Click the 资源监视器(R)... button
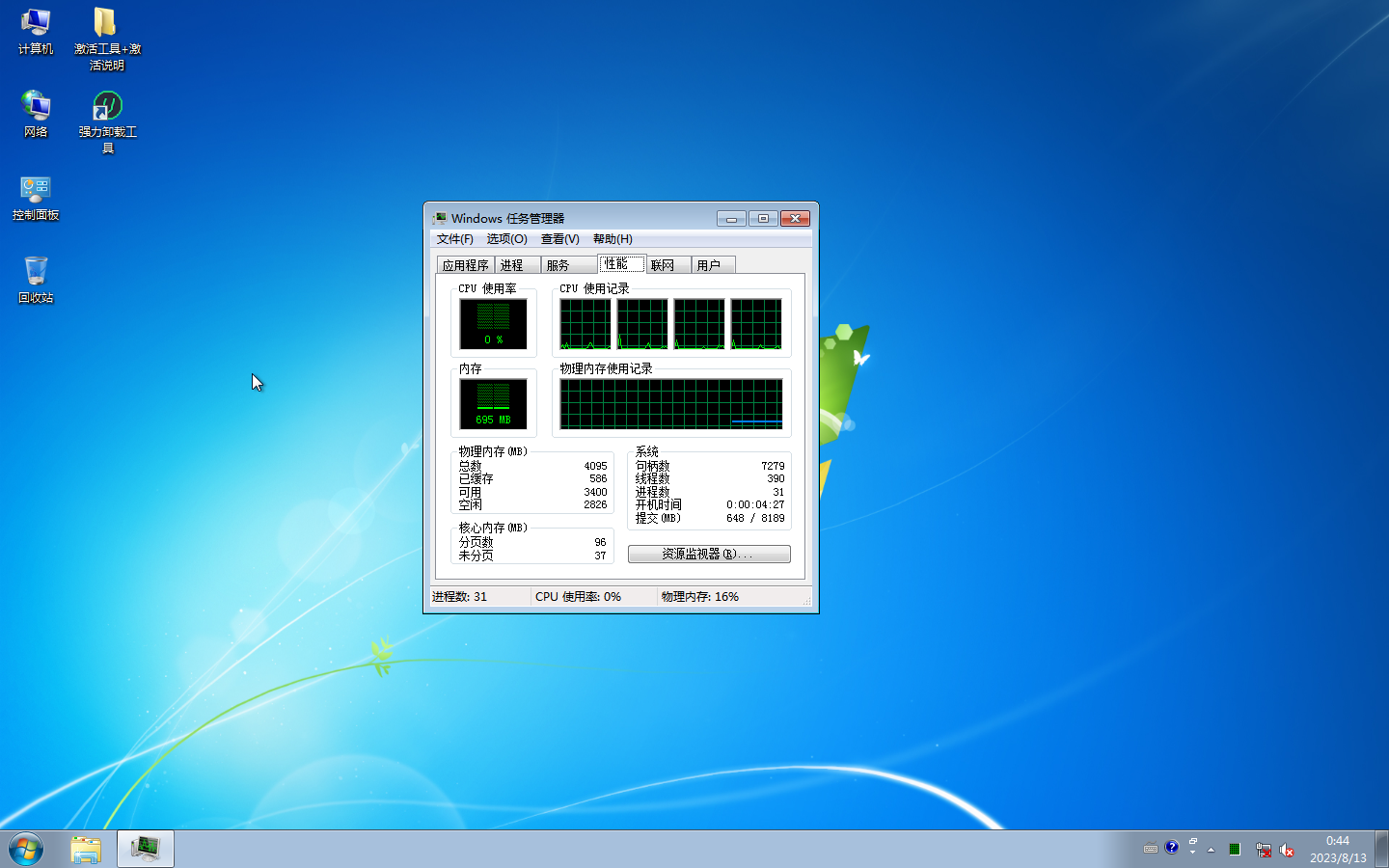 709,554
